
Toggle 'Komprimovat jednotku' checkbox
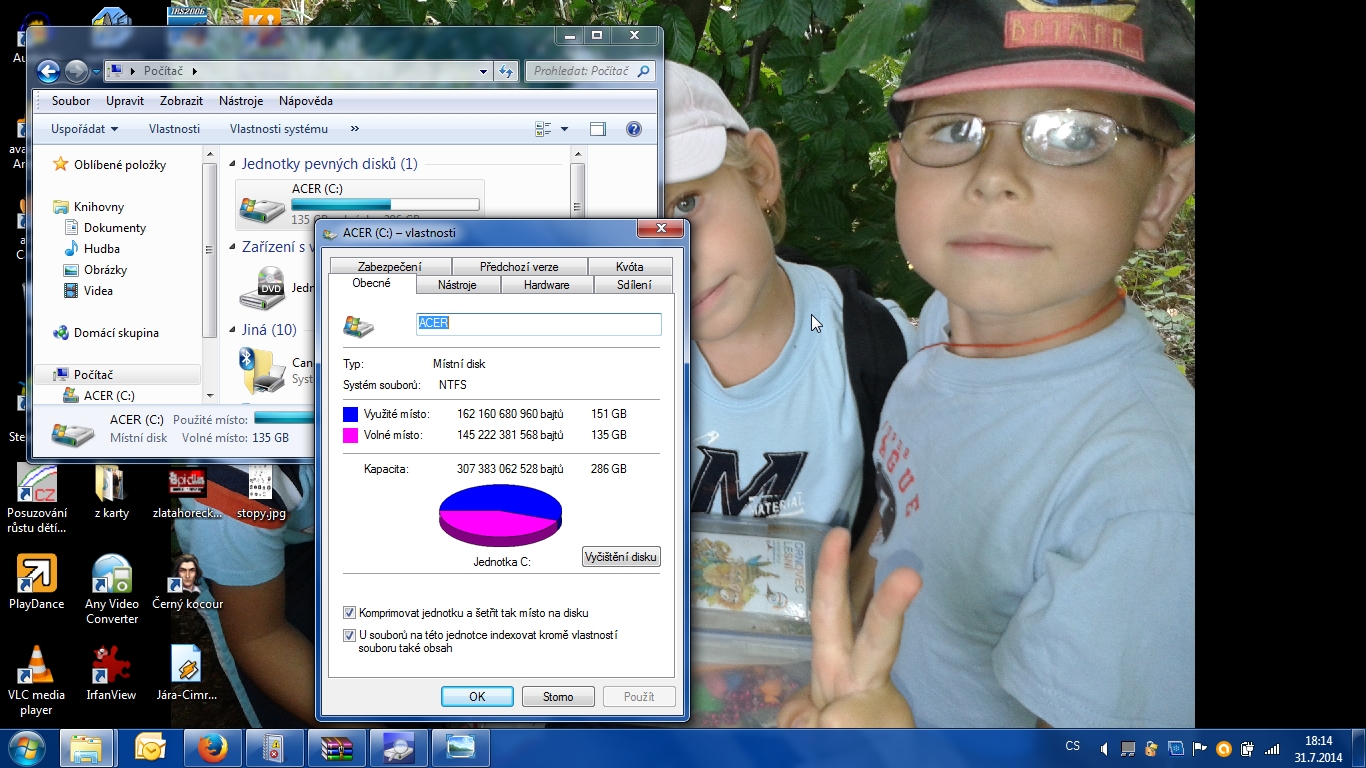coord(349,613)
